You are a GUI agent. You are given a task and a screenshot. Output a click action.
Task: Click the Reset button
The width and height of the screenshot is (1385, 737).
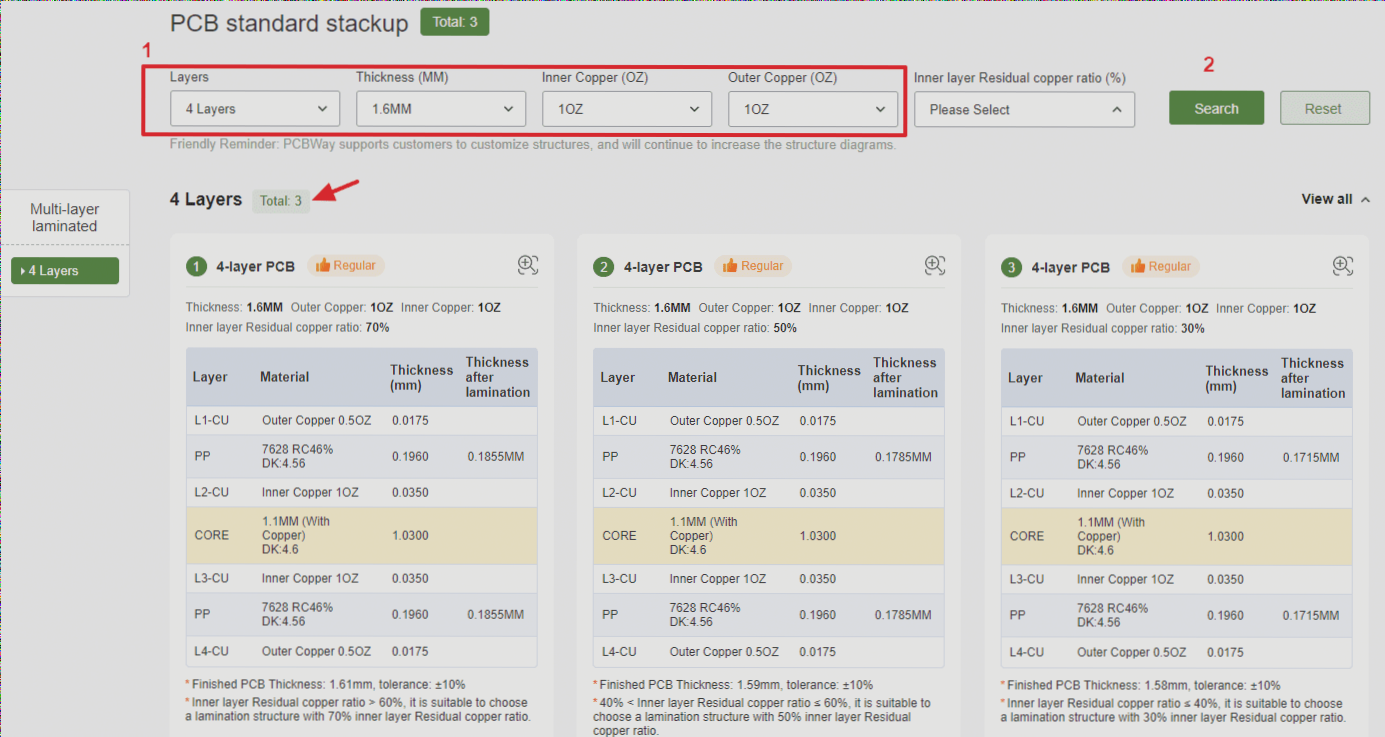(1324, 108)
